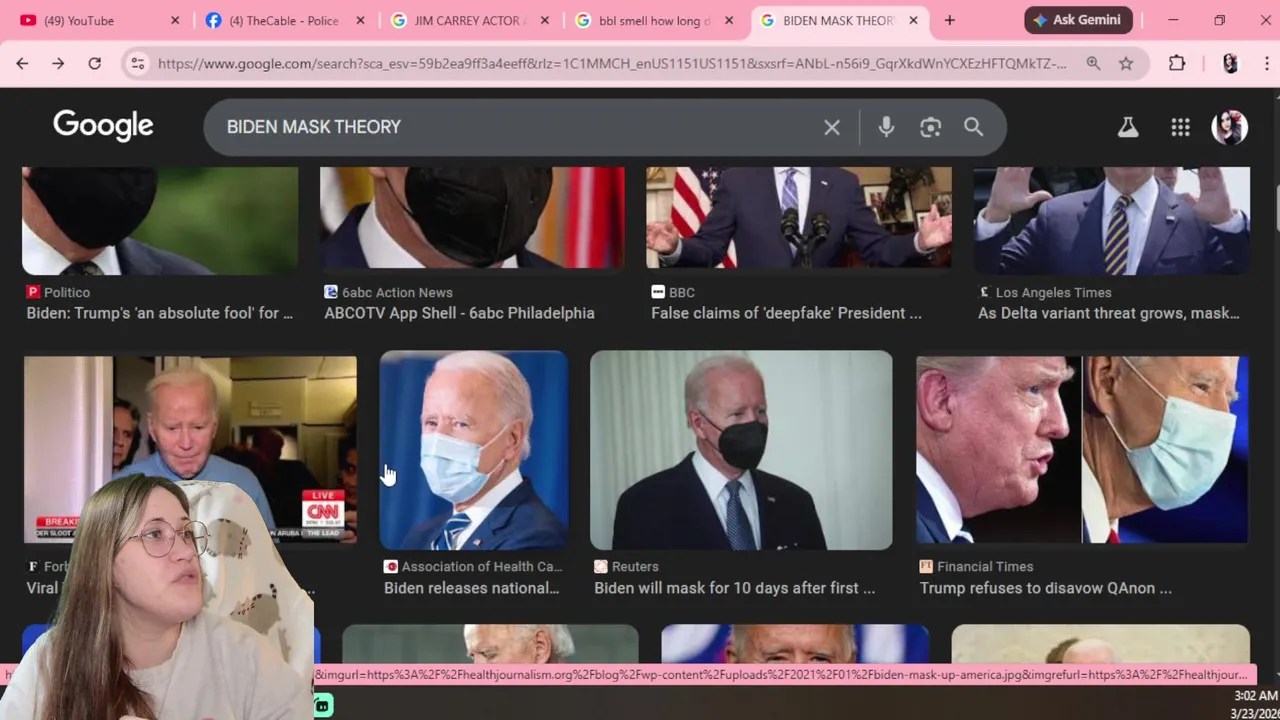Open 6abc black mask close-up thumbnail

tap(472, 218)
